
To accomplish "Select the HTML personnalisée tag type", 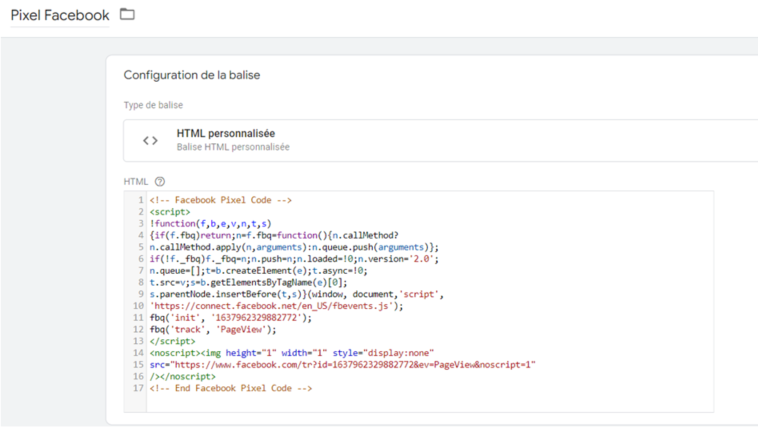I will [x=440, y=140].
